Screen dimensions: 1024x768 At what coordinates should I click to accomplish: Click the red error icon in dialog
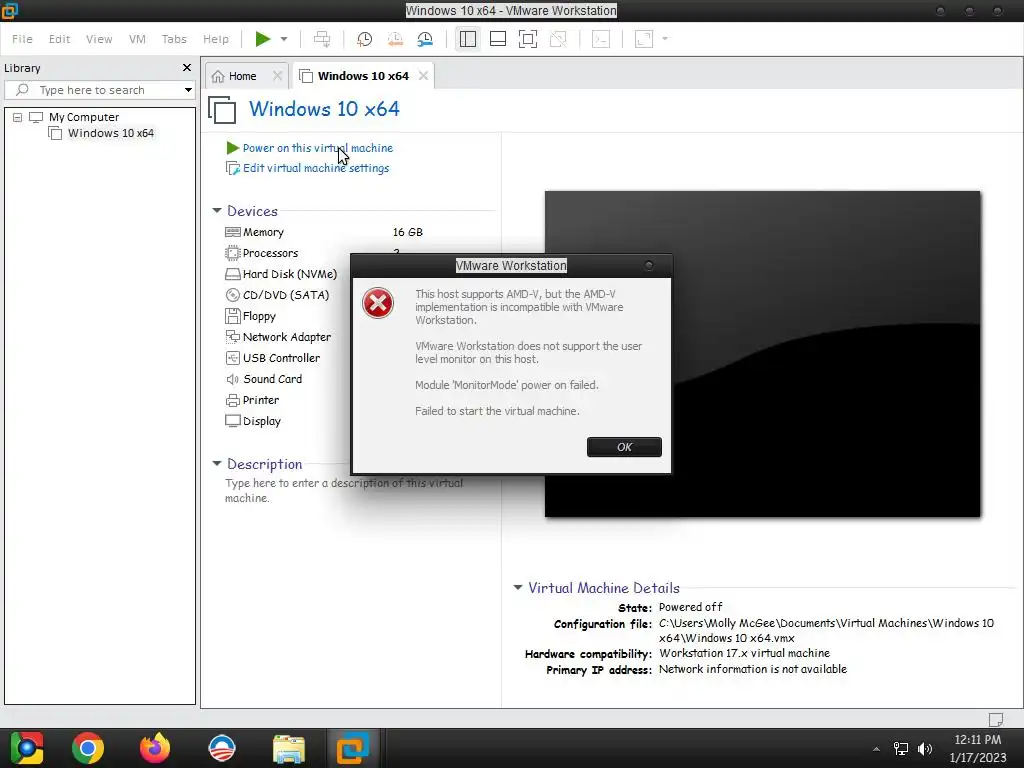(378, 303)
